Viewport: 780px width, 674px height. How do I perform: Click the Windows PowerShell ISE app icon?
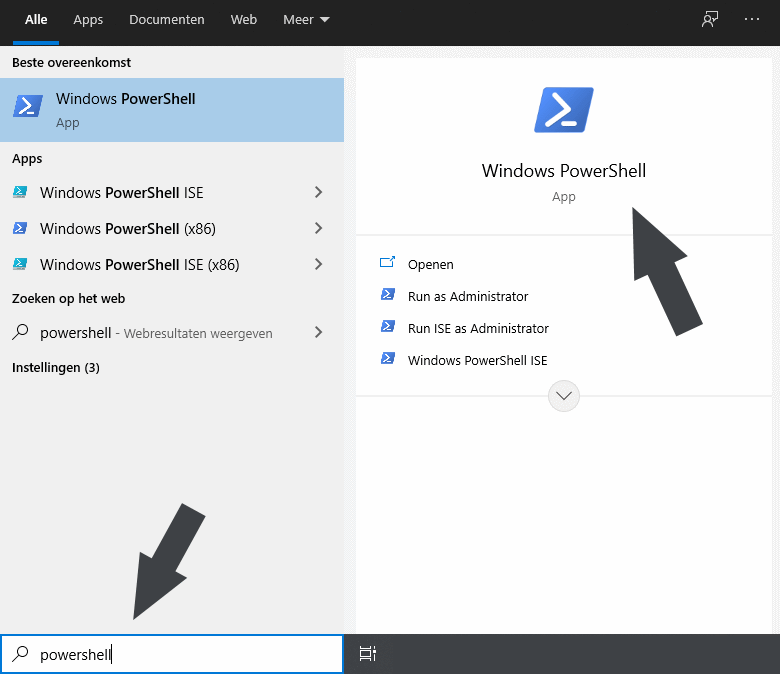pos(20,193)
